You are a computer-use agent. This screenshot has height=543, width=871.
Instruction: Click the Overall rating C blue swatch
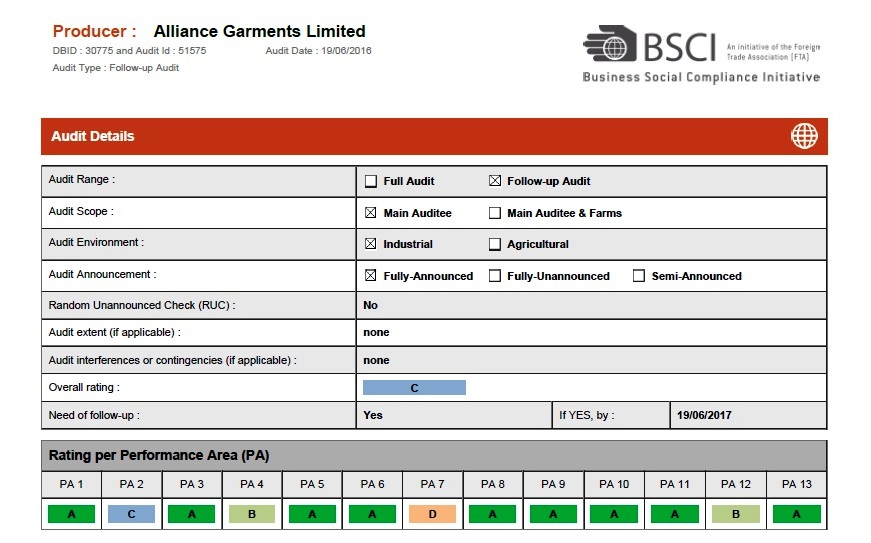tap(414, 388)
